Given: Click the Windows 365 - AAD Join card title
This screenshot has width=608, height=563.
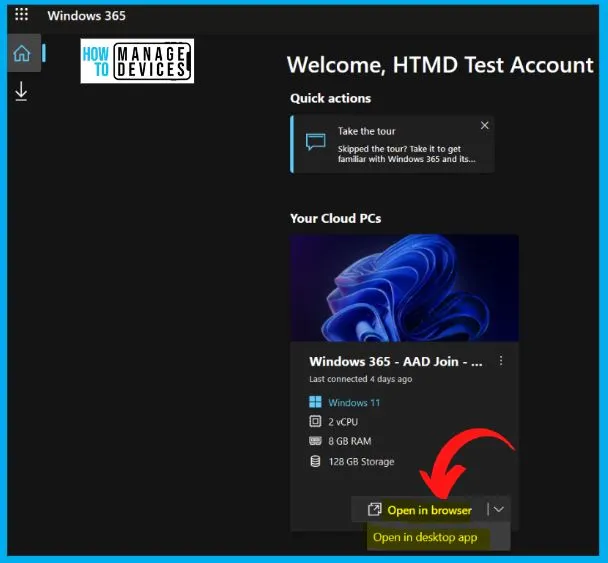Looking at the screenshot, I should coord(396,361).
